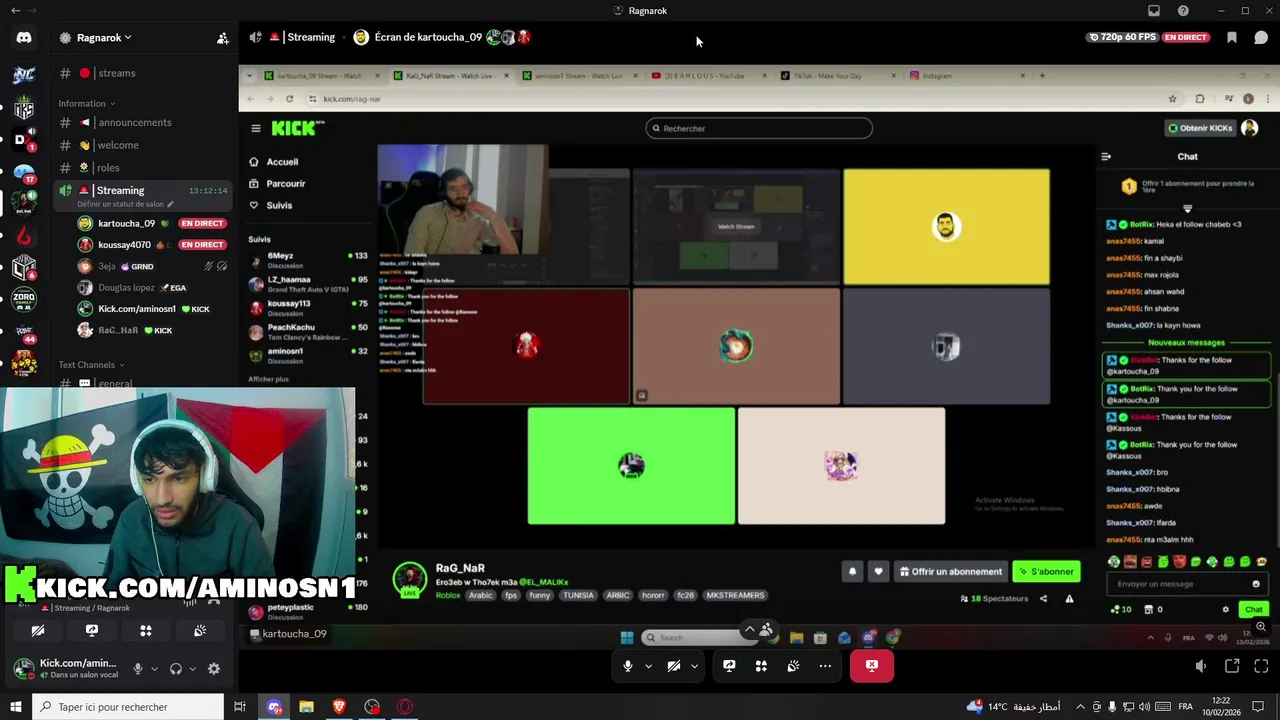Toggle camera in Discord voice panel
1280x720 pixels.
(x=38, y=631)
